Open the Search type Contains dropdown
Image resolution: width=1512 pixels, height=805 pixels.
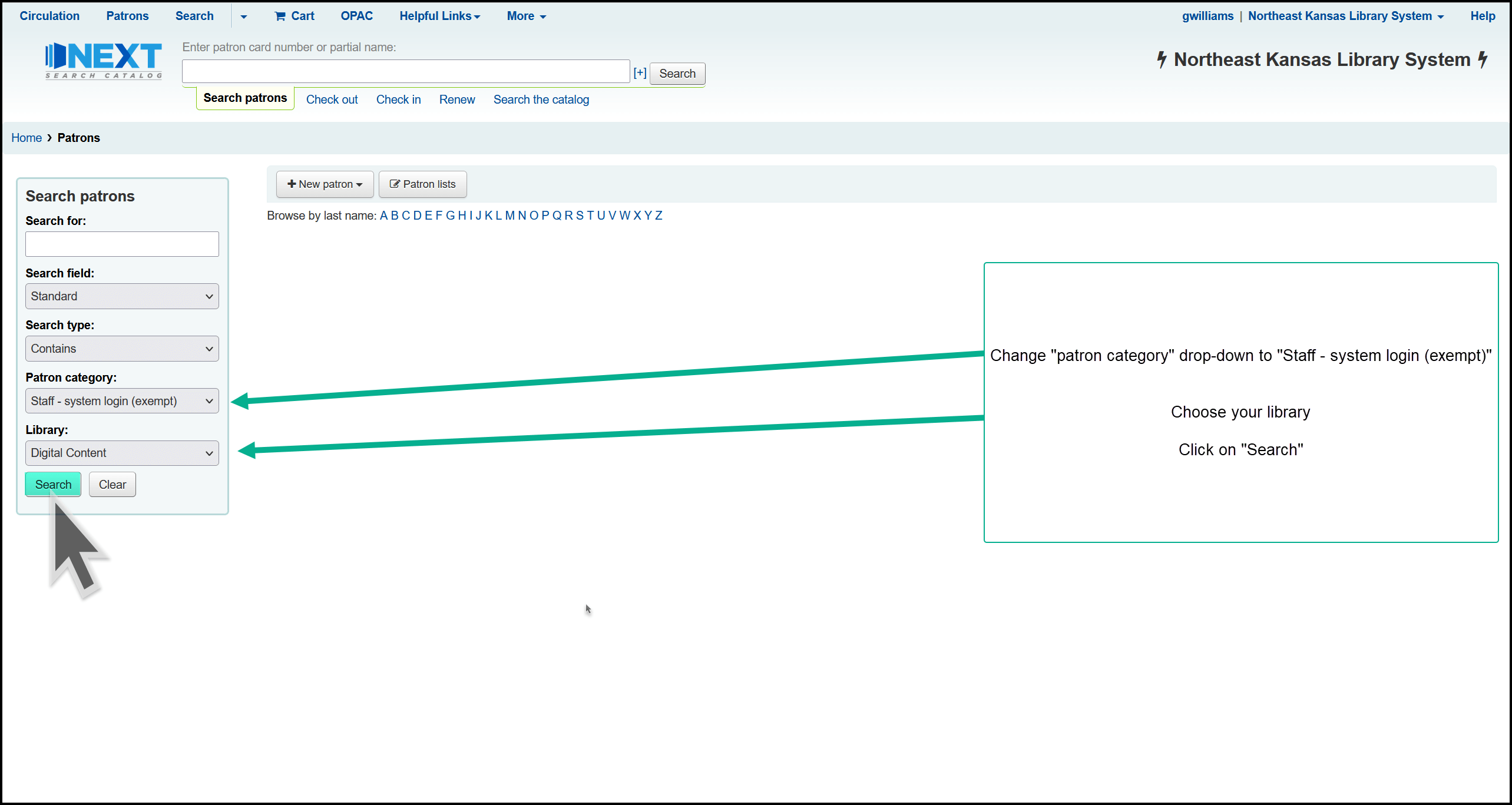[122, 349]
